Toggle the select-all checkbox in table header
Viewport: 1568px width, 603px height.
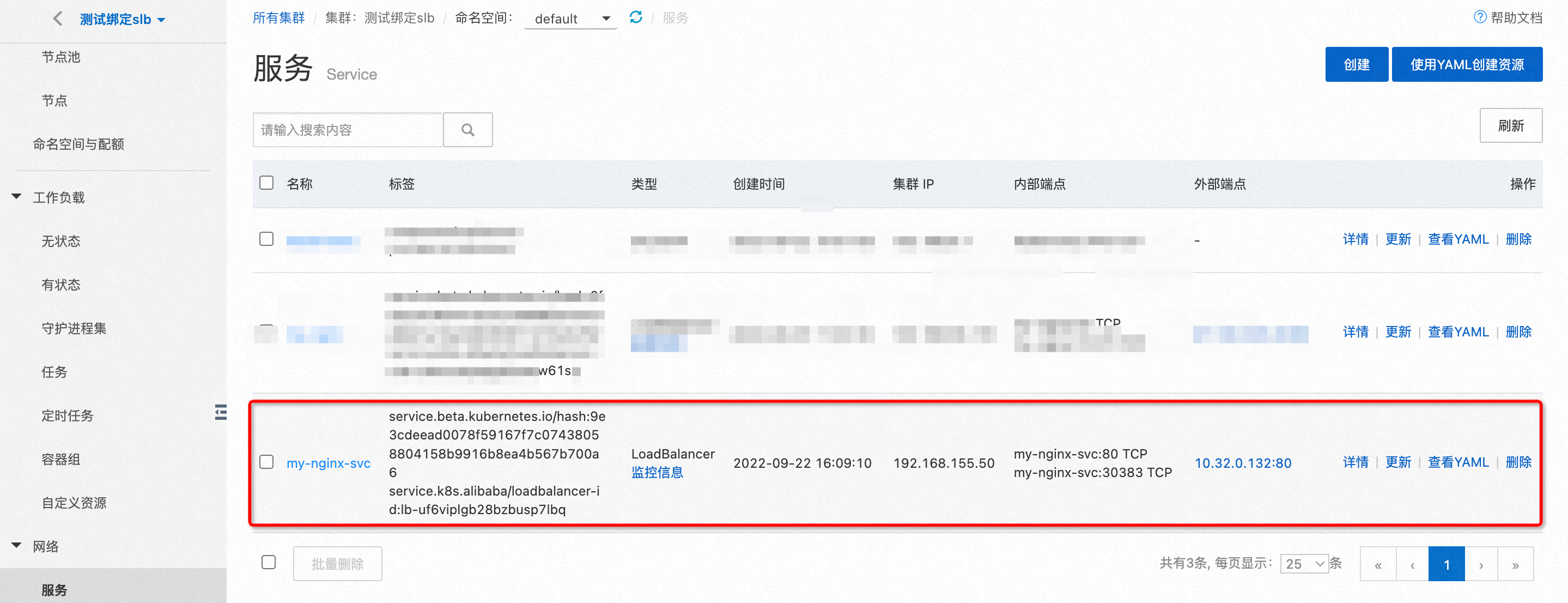[266, 183]
